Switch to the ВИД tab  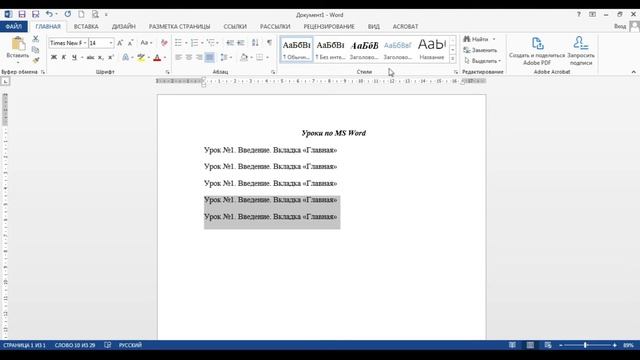pyautogui.click(x=373, y=27)
